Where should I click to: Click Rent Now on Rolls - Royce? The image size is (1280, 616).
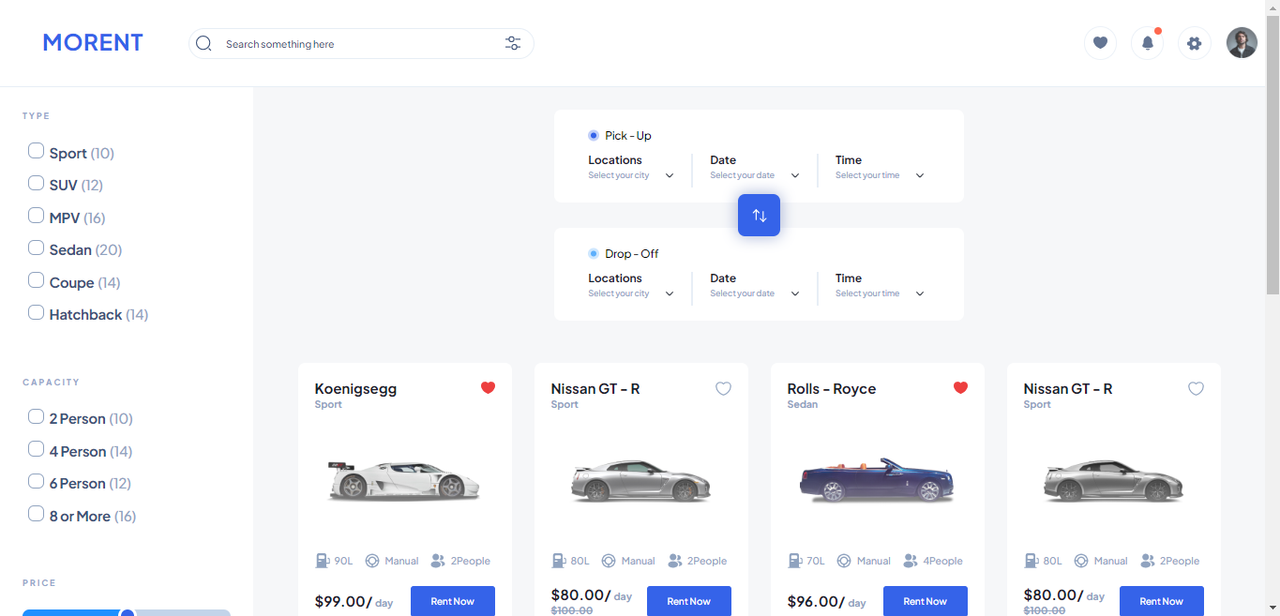[x=925, y=601]
